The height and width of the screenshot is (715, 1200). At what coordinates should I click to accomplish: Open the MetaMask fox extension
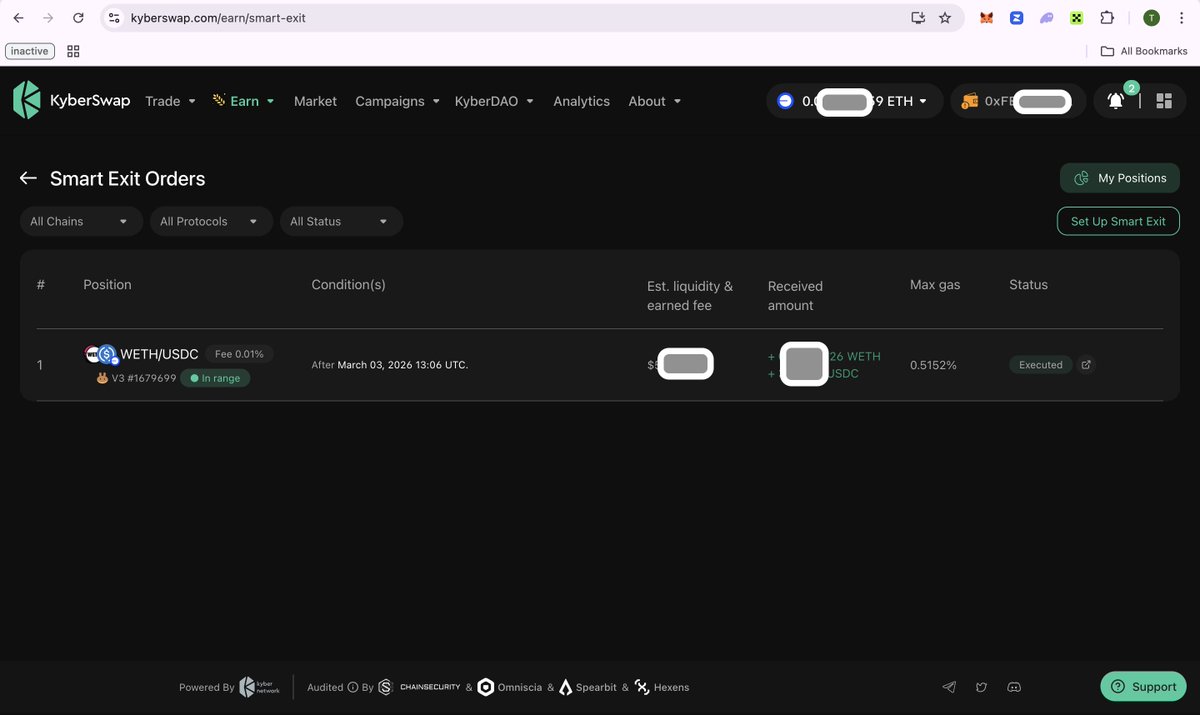point(986,18)
